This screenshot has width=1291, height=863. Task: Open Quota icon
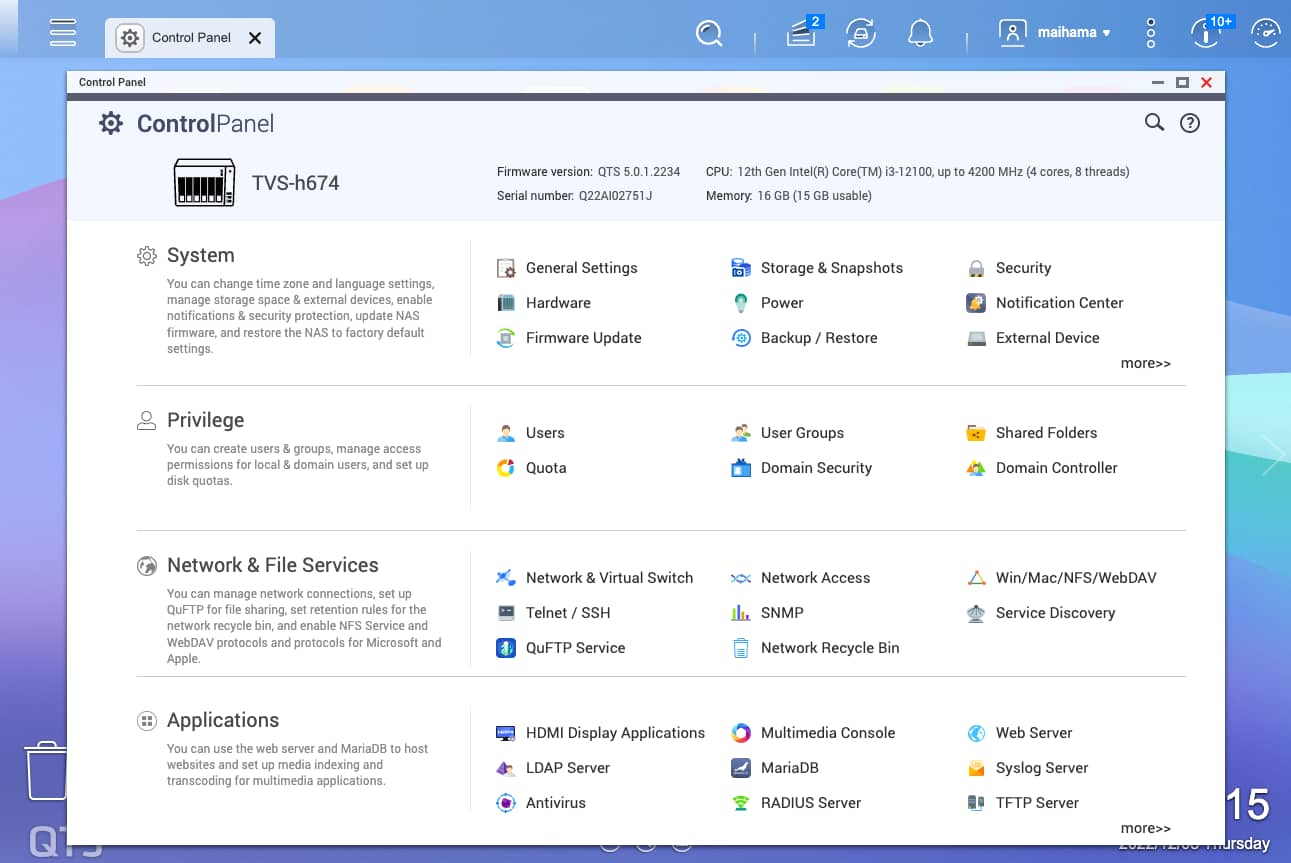(506, 468)
